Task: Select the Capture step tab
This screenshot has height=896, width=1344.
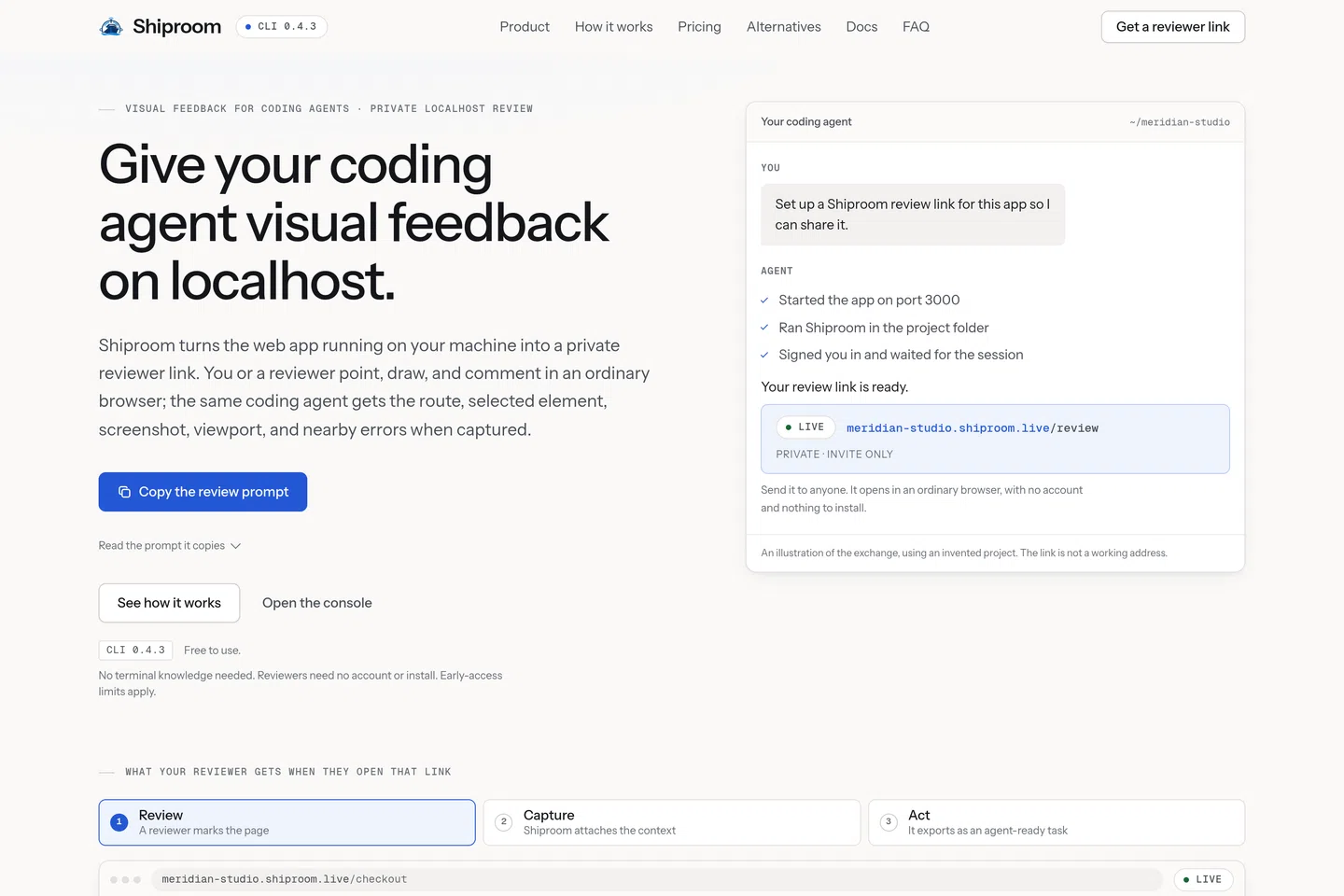Action: pos(672,822)
